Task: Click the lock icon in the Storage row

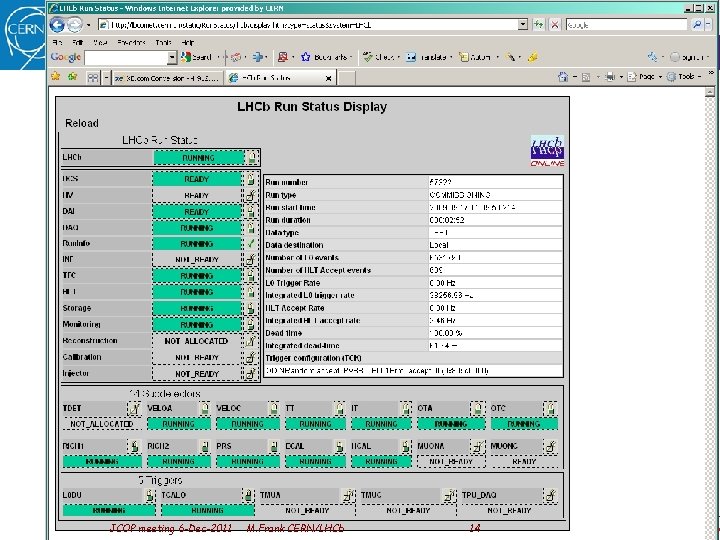Action: (252, 309)
